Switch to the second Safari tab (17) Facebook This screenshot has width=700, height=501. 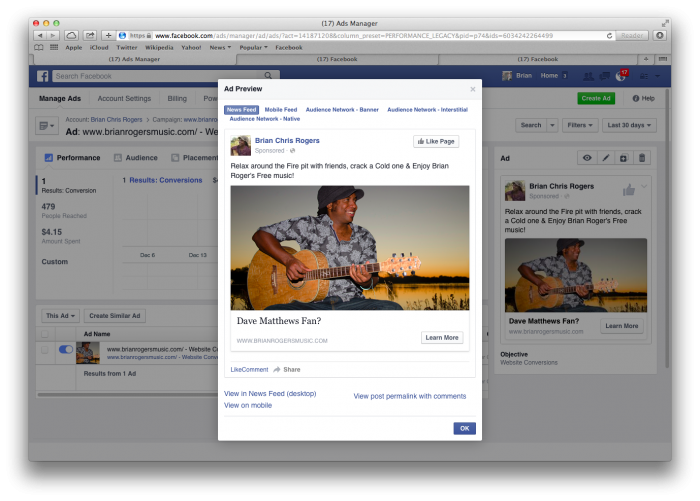coord(337,59)
